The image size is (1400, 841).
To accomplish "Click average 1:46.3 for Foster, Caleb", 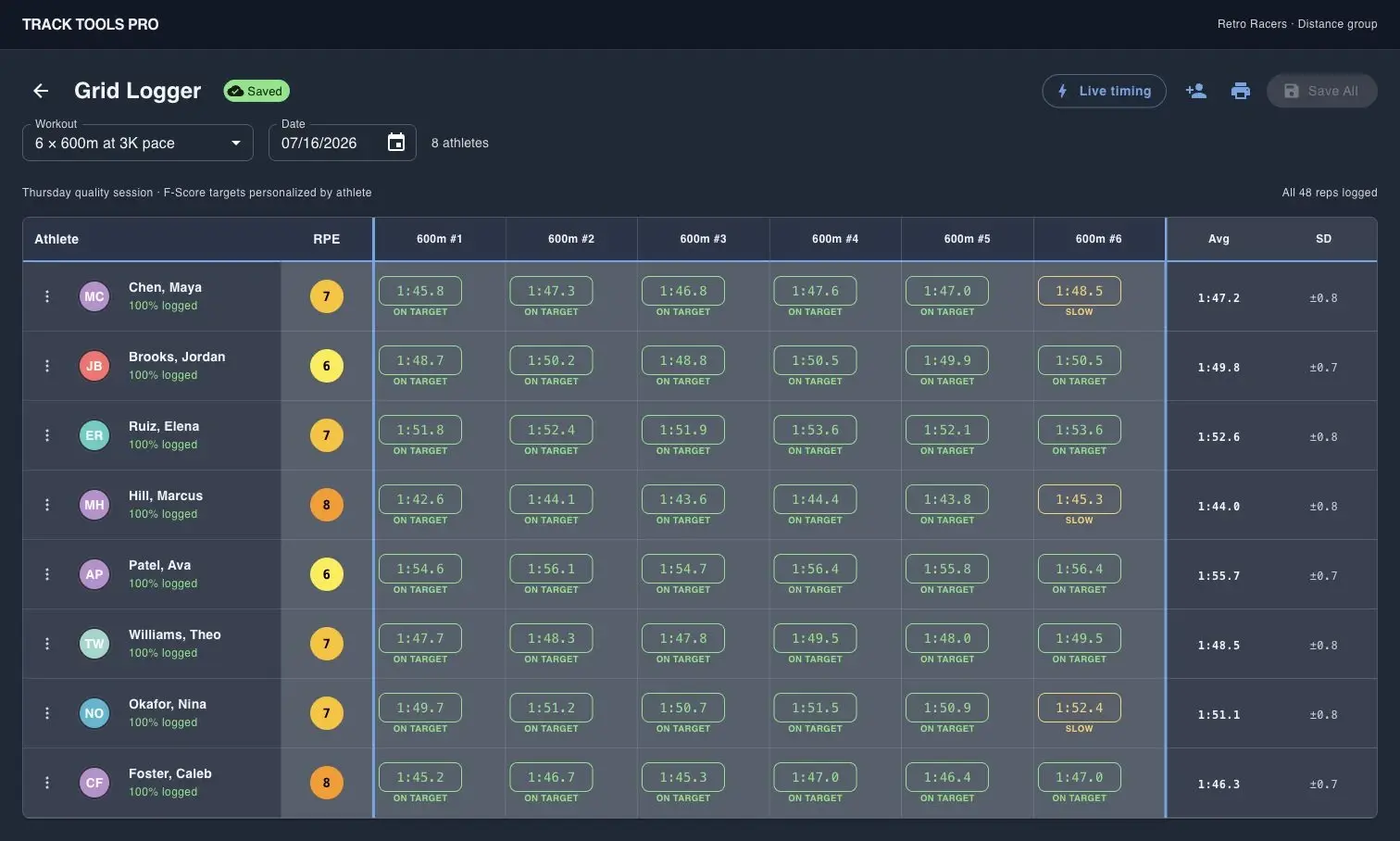I will (1219, 785).
